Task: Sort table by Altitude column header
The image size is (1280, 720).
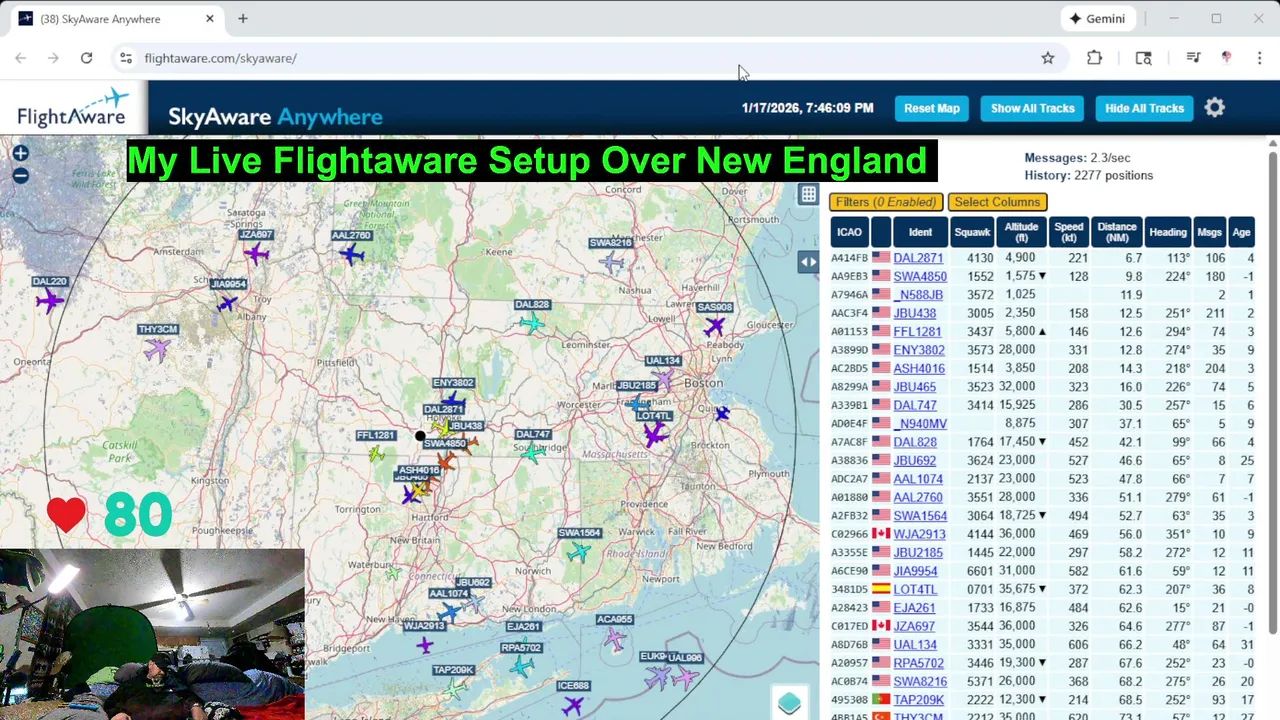Action: point(1021,232)
